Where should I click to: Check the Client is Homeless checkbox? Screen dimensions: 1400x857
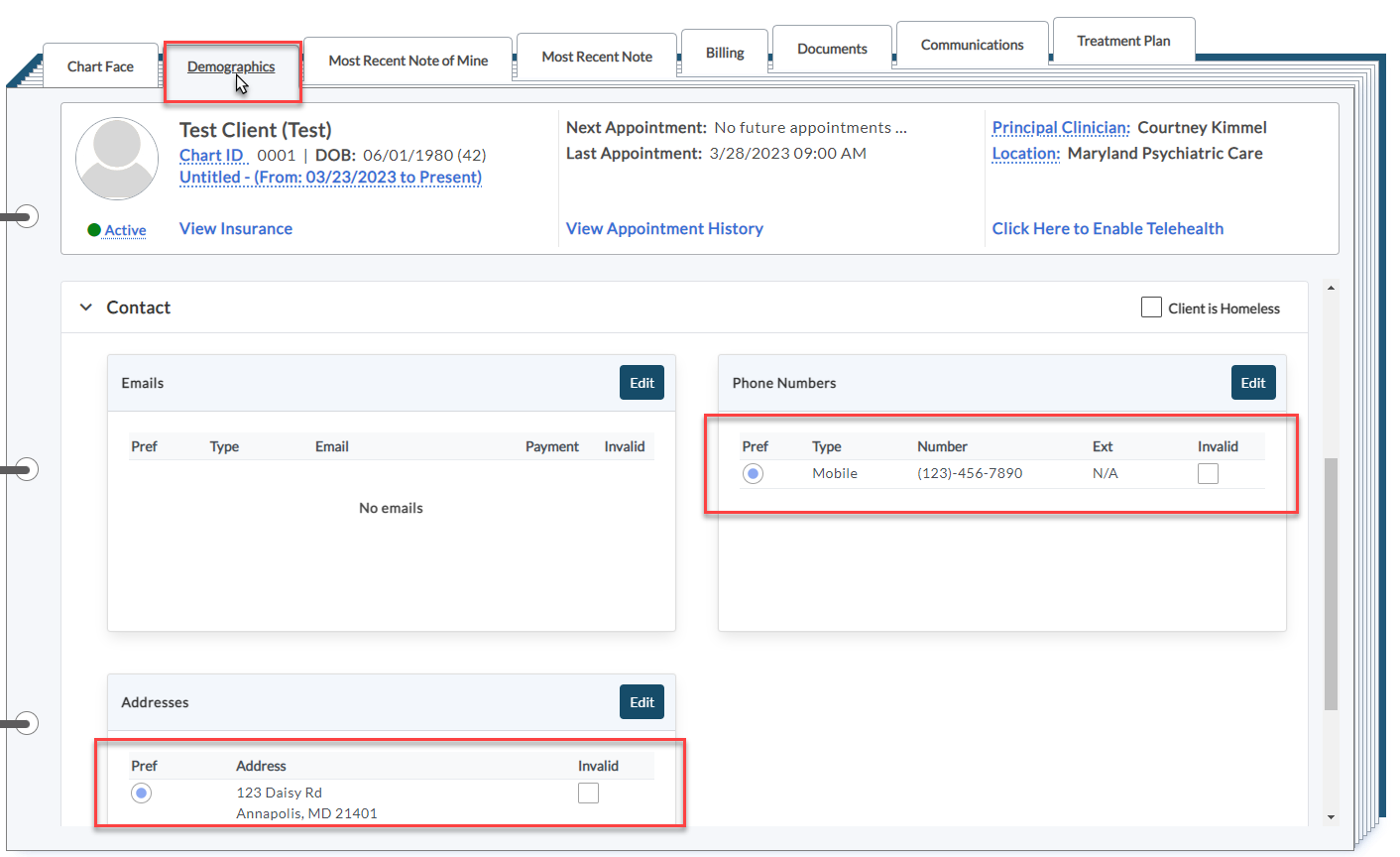(x=1151, y=307)
